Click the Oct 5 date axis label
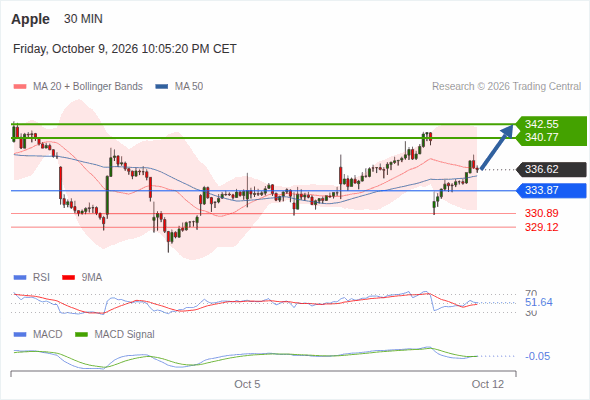The width and height of the screenshot is (590, 400). coord(247,384)
